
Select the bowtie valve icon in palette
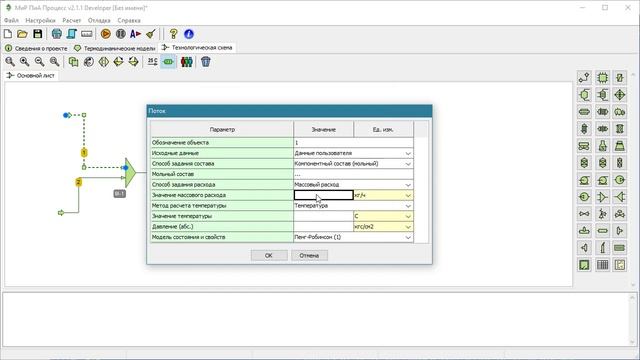coord(584,213)
